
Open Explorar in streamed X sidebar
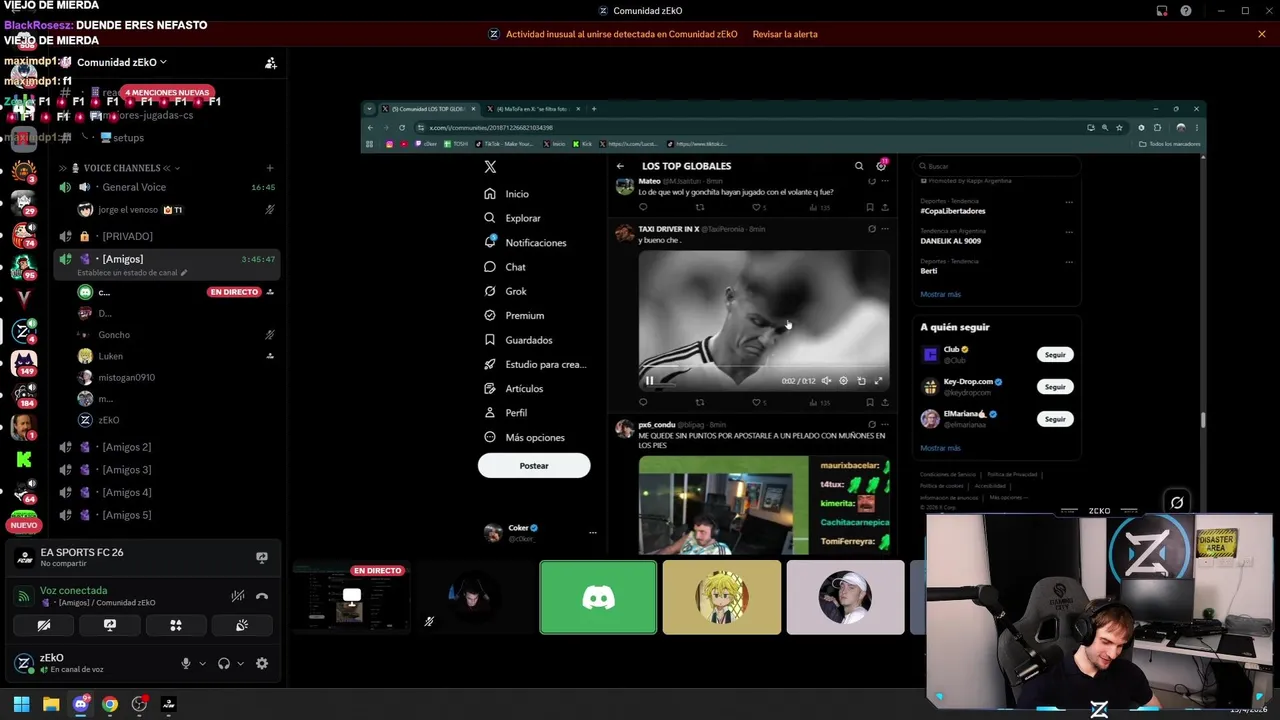(x=513, y=218)
